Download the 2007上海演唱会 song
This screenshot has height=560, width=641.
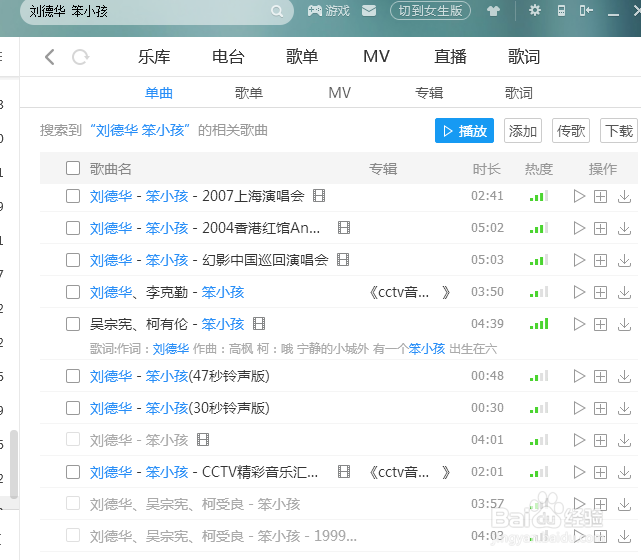[624, 196]
